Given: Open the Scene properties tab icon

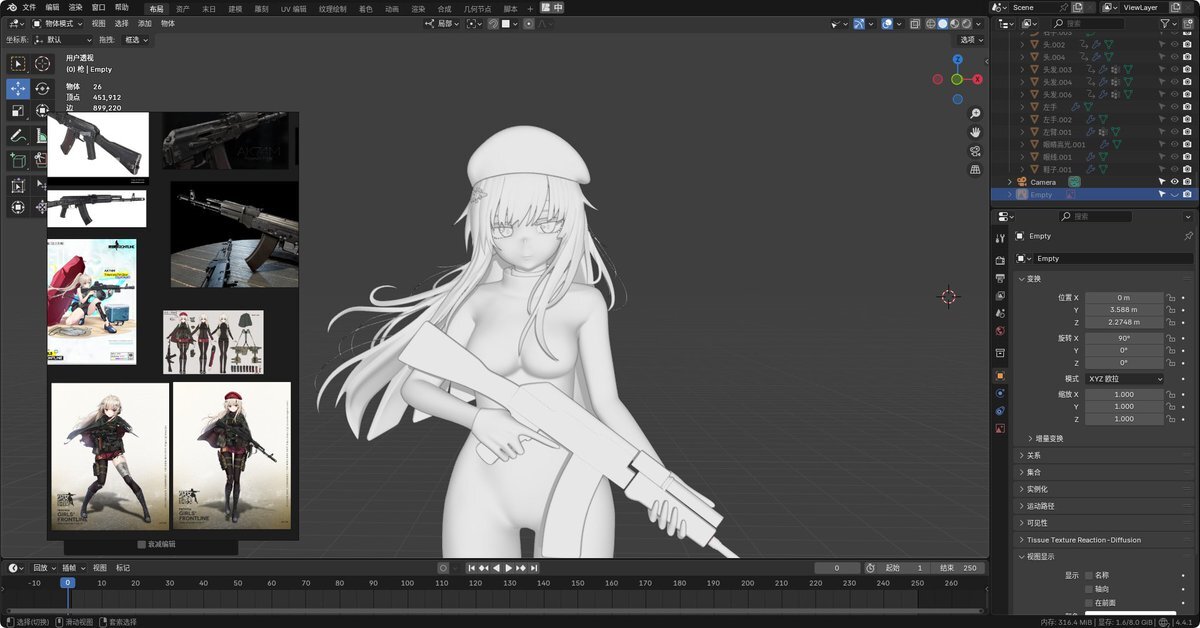Looking at the screenshot, I should (x=1000, y=314).
